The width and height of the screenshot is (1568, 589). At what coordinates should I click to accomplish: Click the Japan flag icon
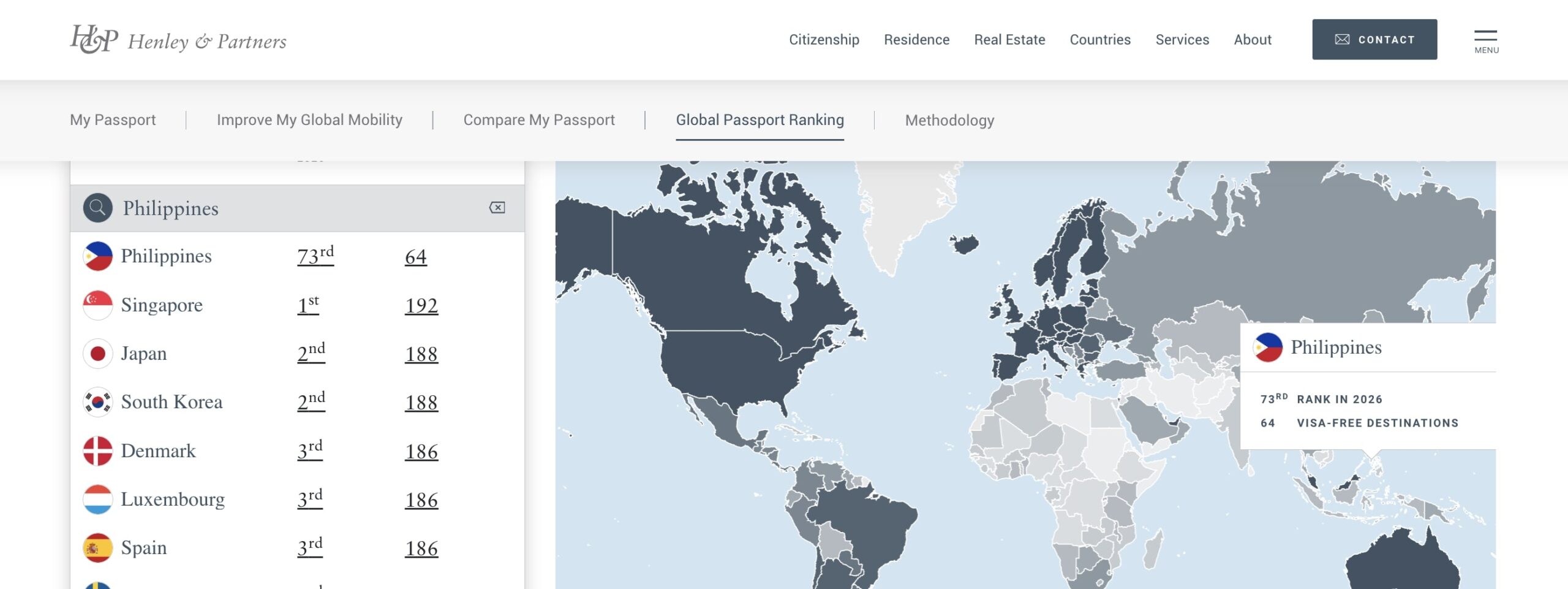pyautogui.click(x=98, y=354)
